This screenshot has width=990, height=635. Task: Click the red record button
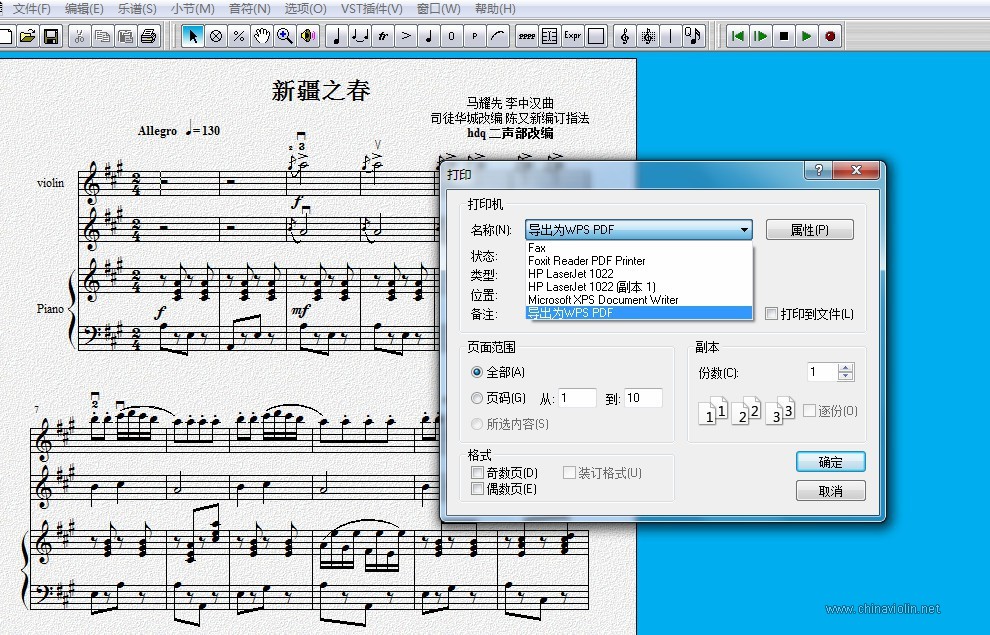[x=830, y=36]
